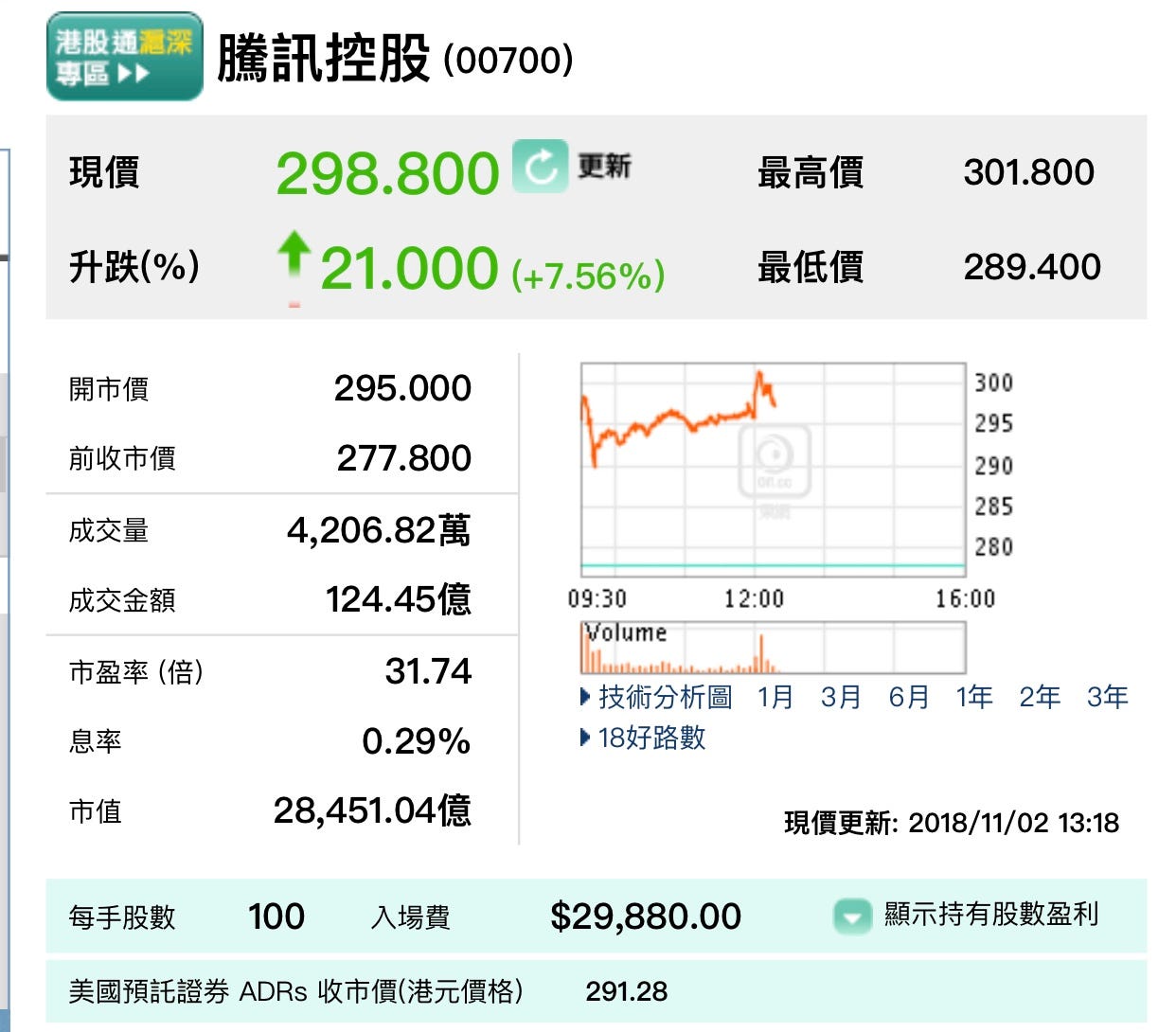1176x1032 pixels.
Task: Select the 前收市價 value 277.800
Action: [x=404, y=458]
